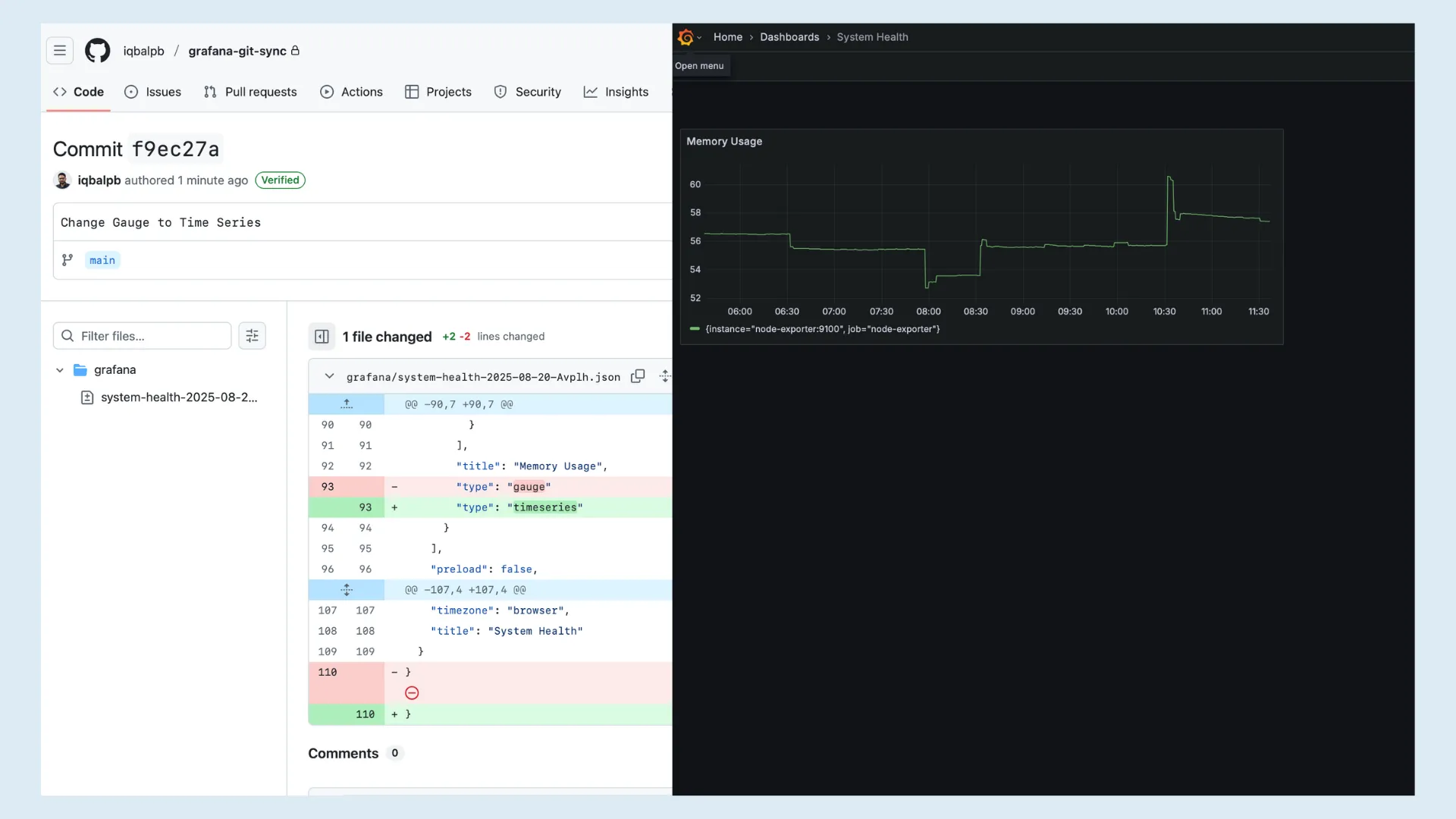Click the Comments heading
Screen dimensions: 1456x819
[x=343, y=753]
